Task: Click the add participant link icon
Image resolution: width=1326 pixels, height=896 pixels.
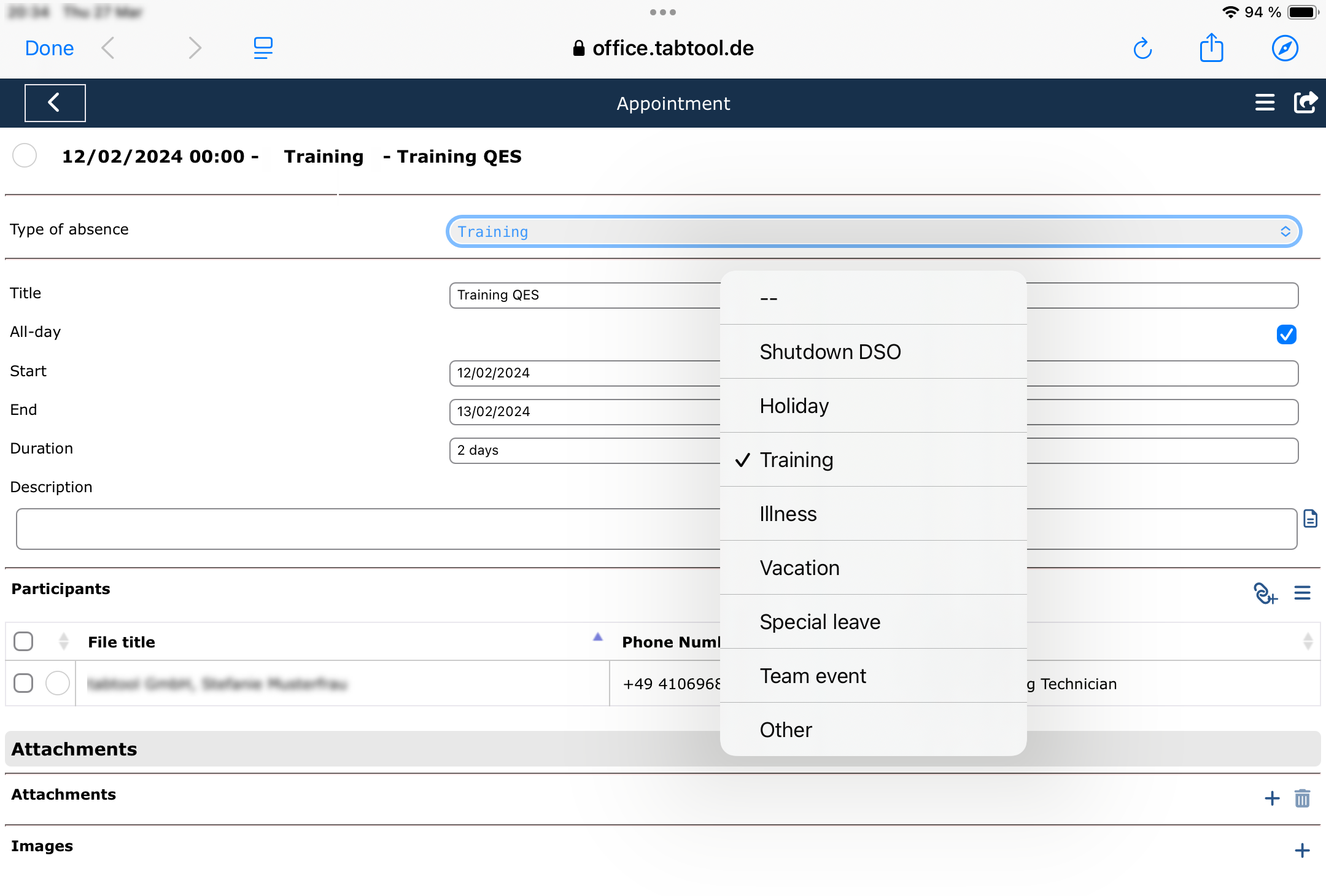Action: pyautogui.click(x=1265, y=593)
